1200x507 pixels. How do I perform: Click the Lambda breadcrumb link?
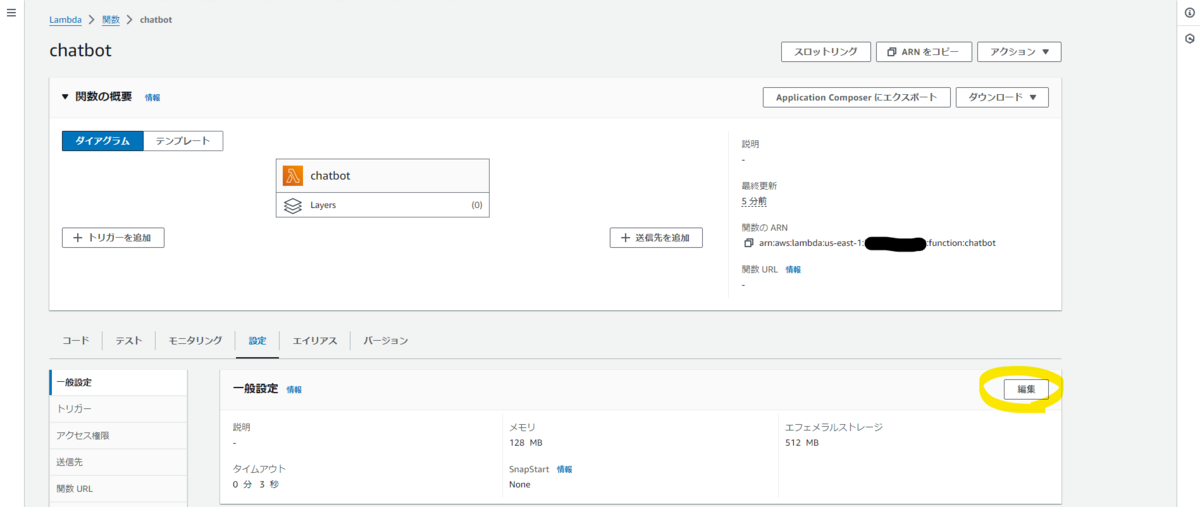click(x=66, y=20)
